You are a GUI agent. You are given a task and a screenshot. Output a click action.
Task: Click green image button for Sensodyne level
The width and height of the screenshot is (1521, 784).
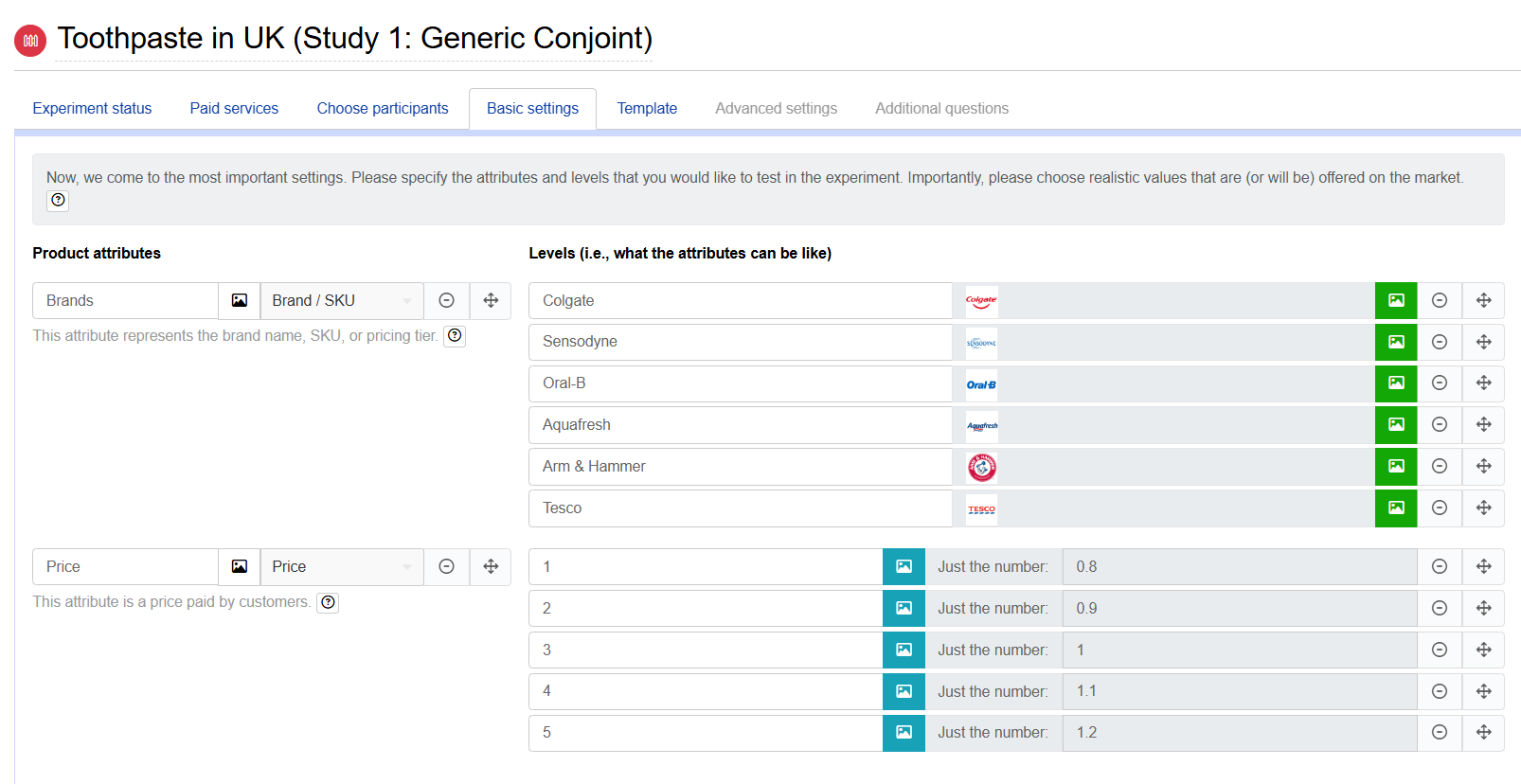coord(1396,342)
